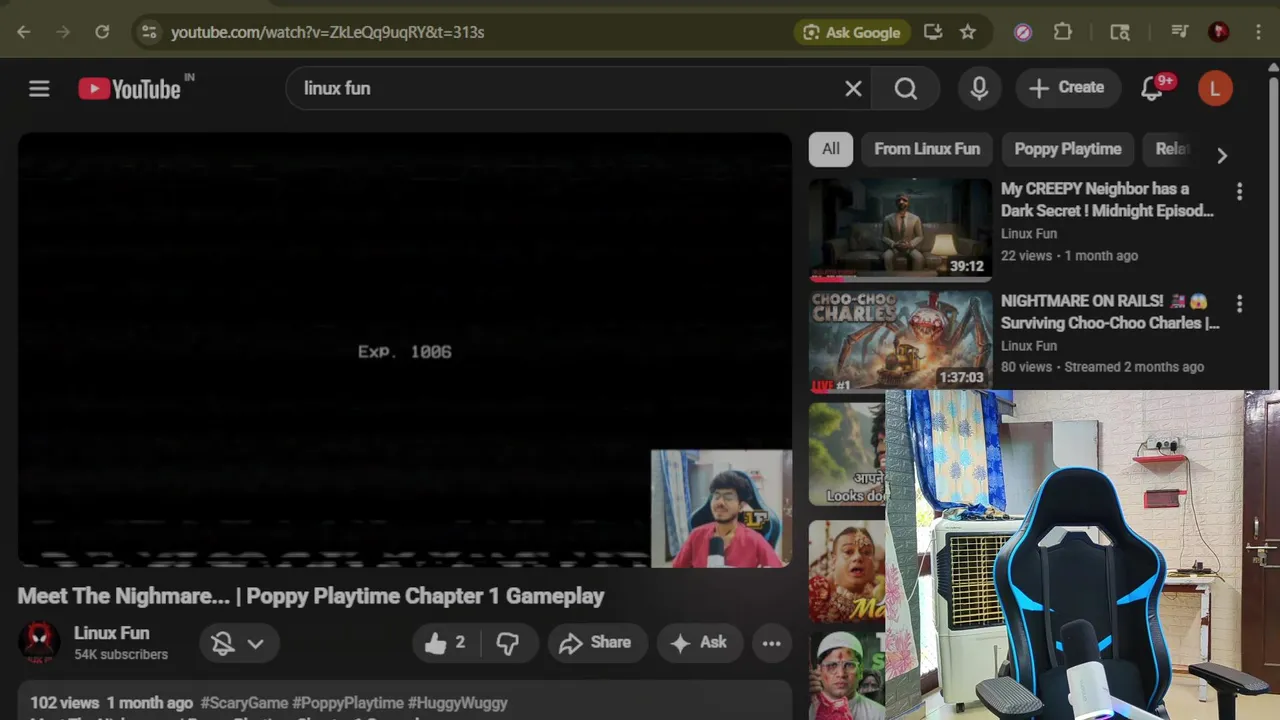
Task: Open subscription notification bell dropdown
Action: 238,643
